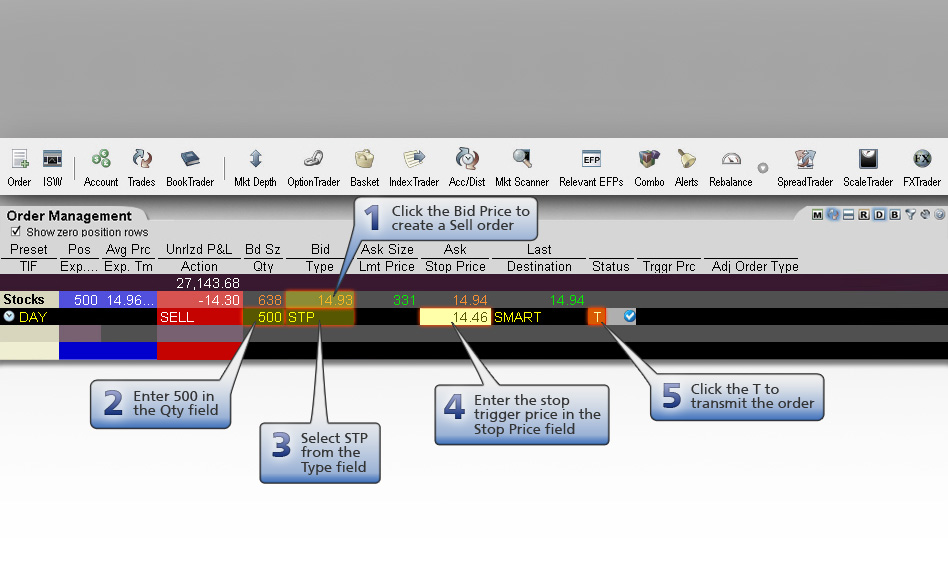Open the SMART destination dropdown
The height and width of the screenshot is (580, 948).
(539, 317)
